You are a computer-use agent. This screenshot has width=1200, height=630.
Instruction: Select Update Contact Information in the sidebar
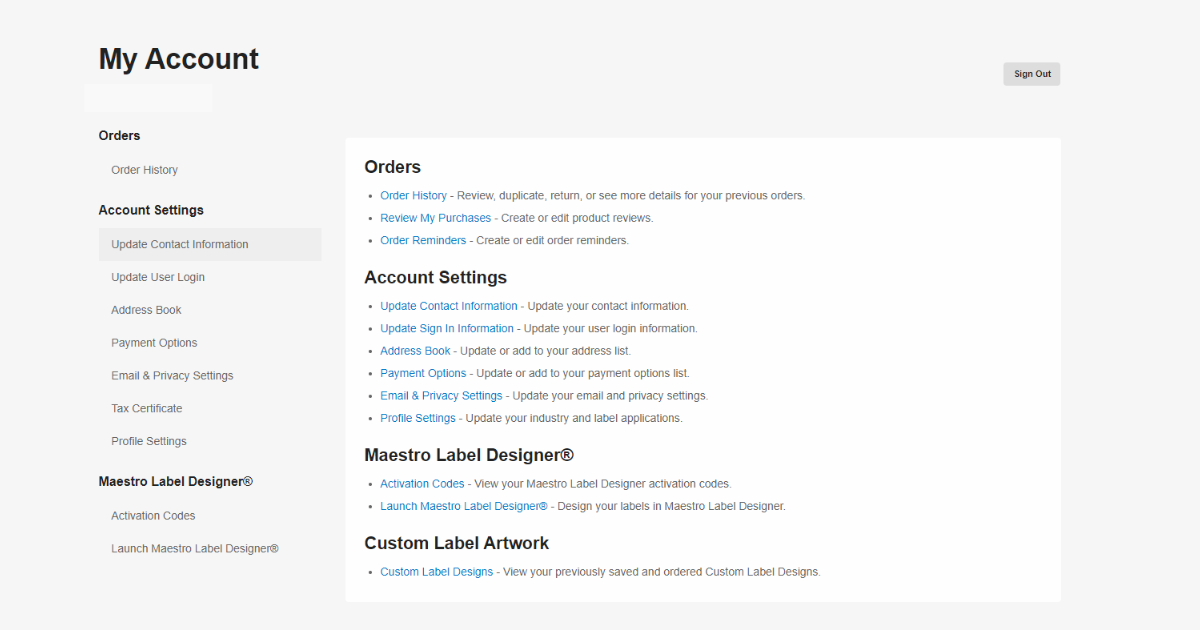(180, 243)
